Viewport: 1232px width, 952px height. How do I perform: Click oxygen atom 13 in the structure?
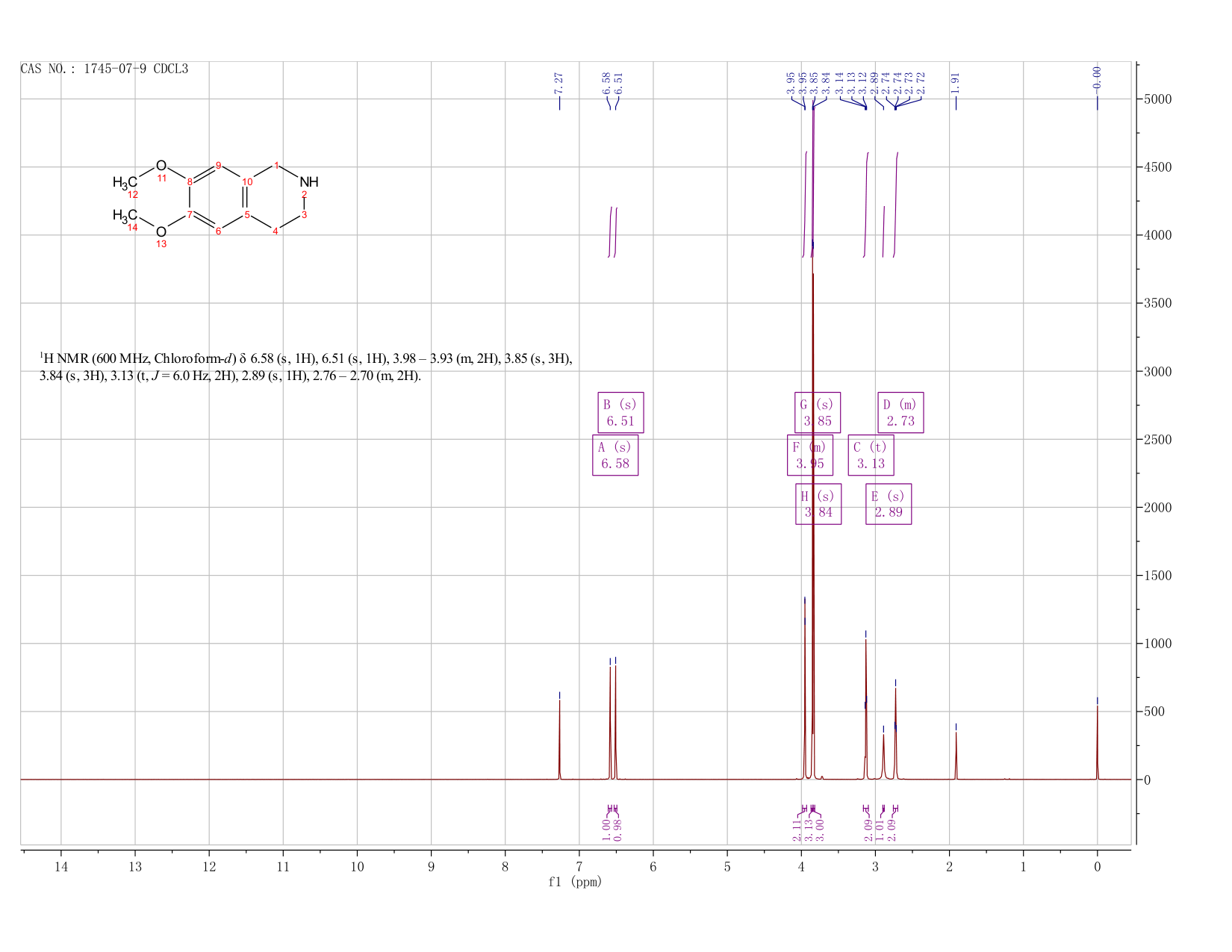[x=161, y=231]
